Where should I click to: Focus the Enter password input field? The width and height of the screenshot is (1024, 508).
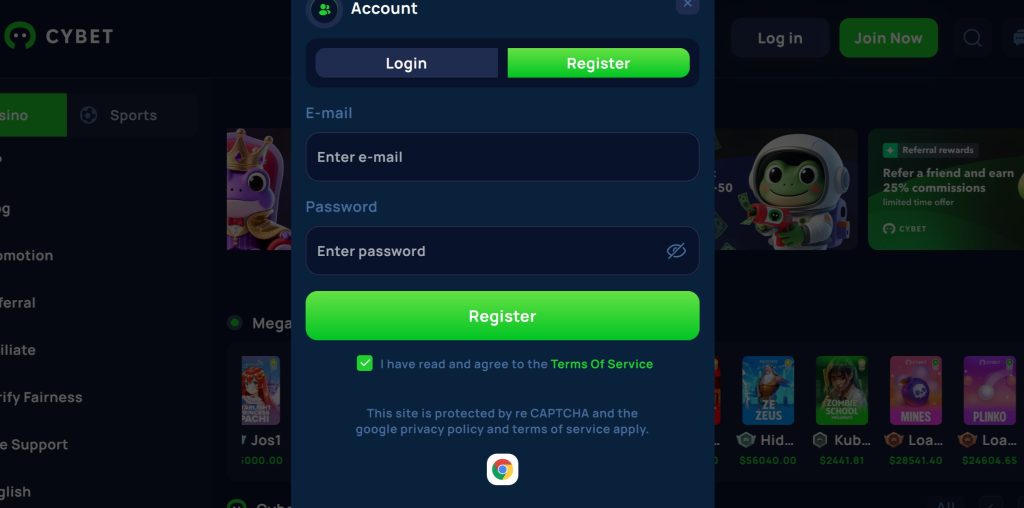502,251
